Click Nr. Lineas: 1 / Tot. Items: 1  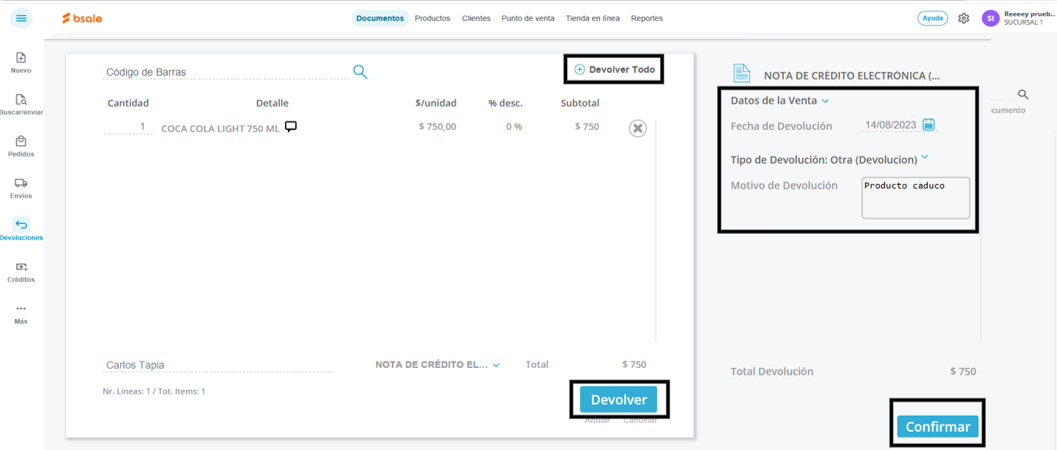(x=154, y=391)
